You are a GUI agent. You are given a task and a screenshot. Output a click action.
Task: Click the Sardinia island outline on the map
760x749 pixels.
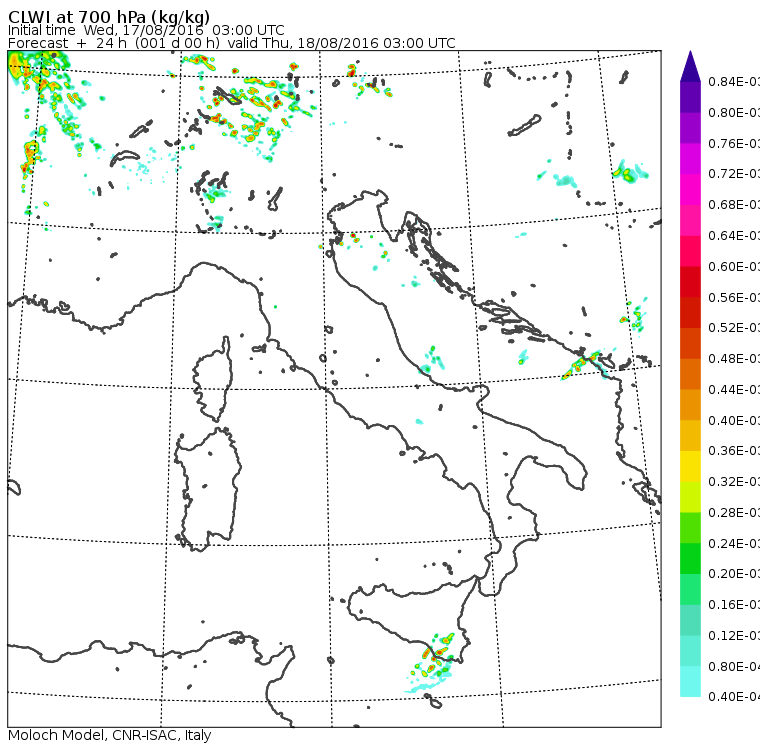tap(207, 489)
